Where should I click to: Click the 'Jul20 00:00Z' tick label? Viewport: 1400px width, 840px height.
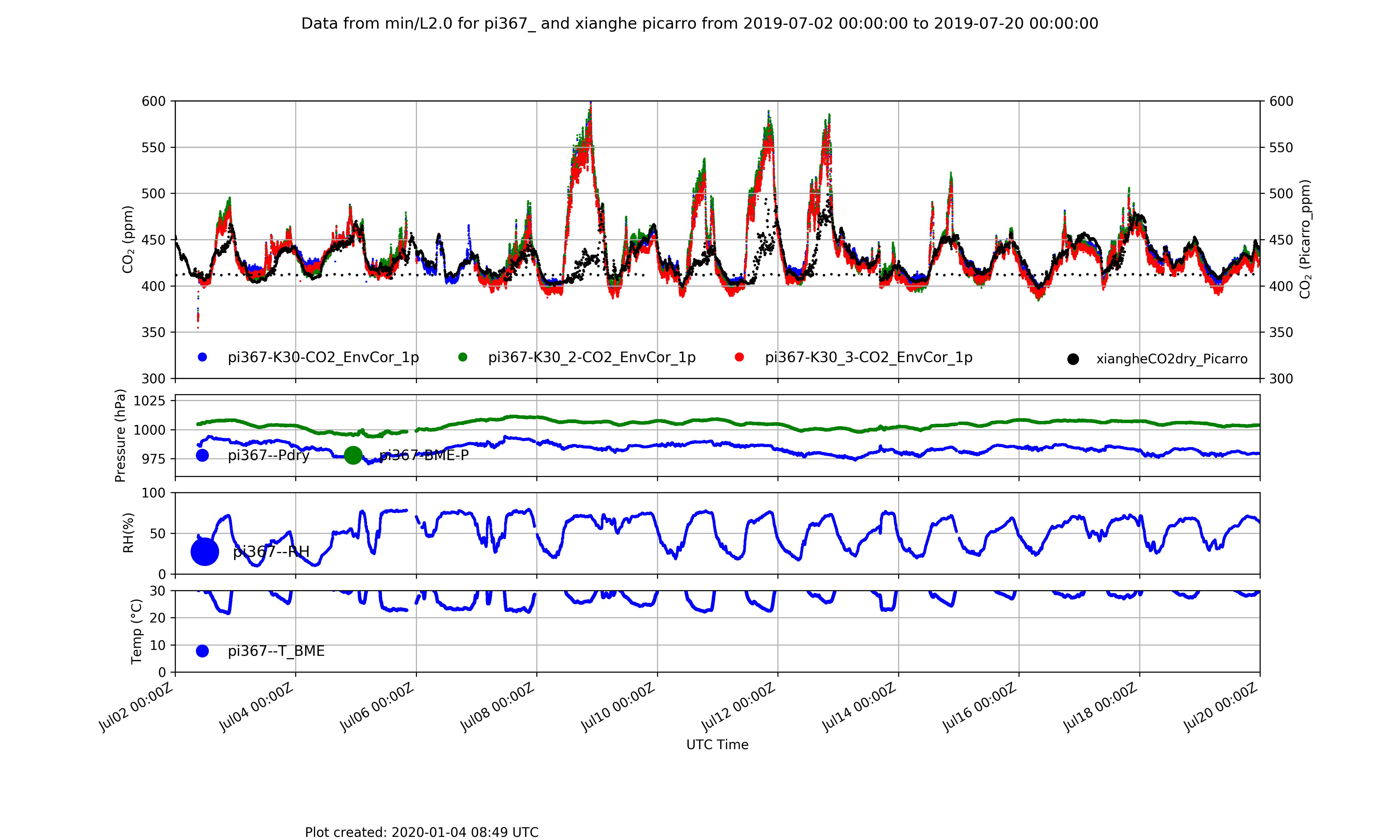pos(1220,707)
